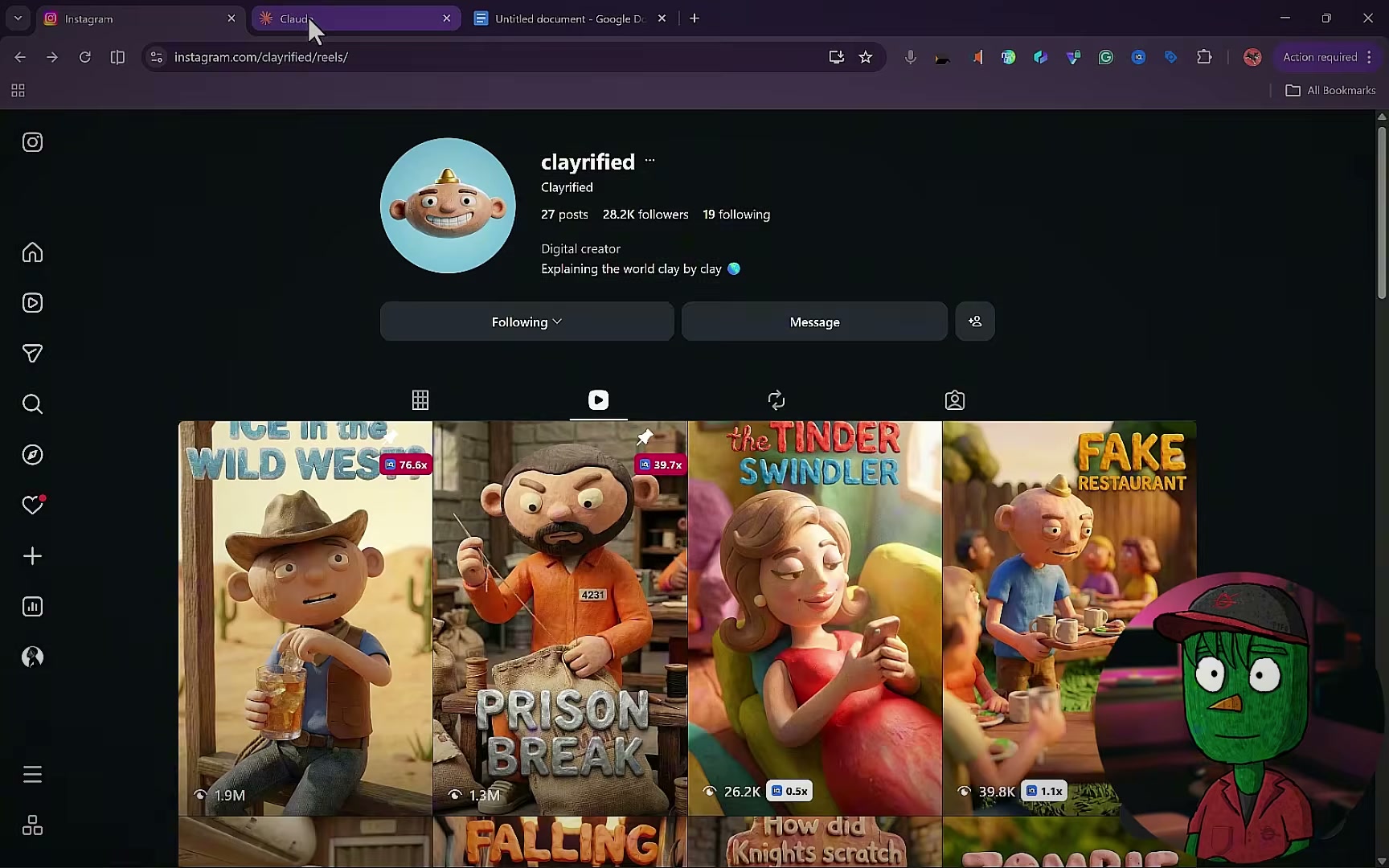The height and width of the screenshot is (868, 1389).
Task: Click the page vertical scrollbar
Action: 1382,213
